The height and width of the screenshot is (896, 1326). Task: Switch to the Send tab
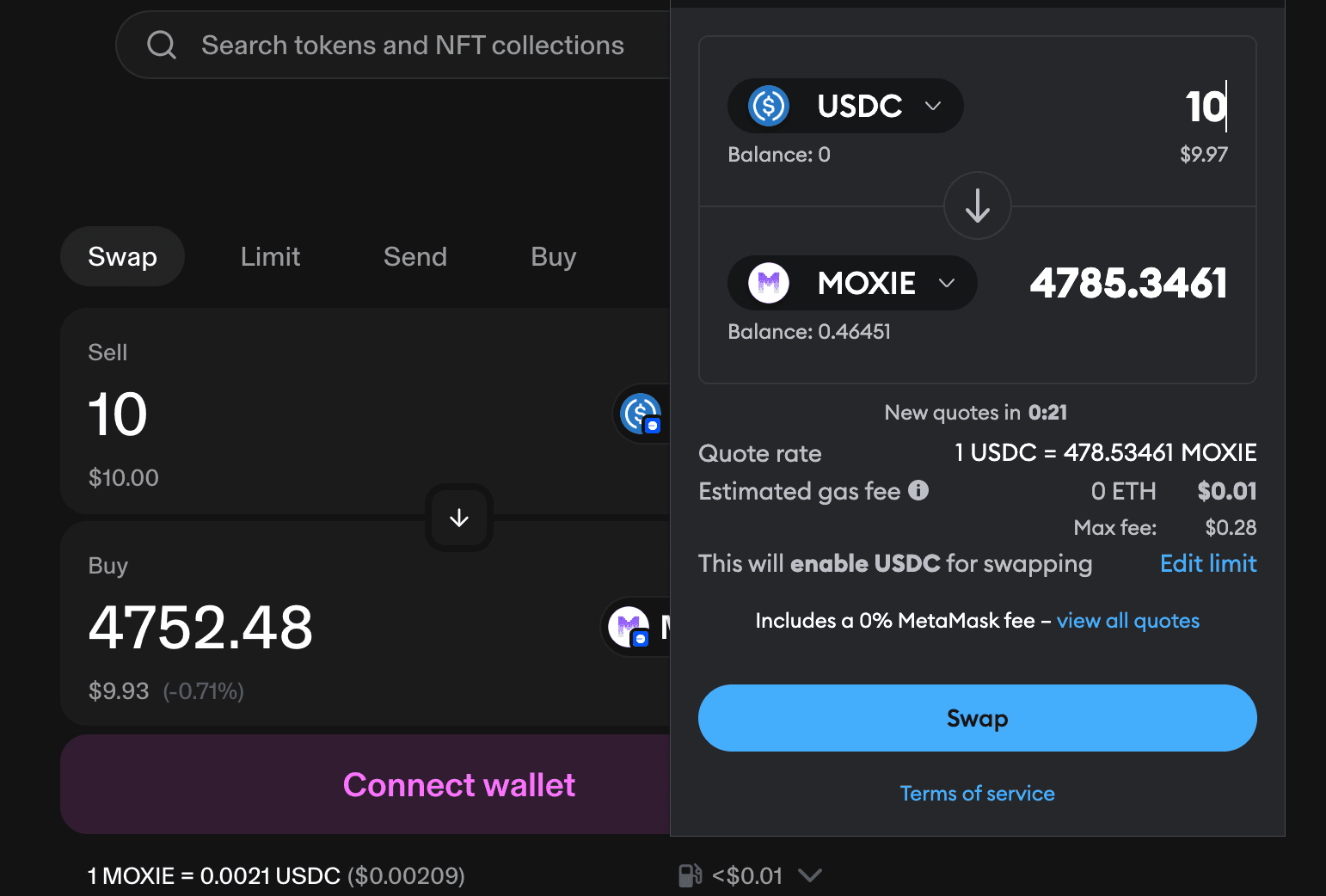(414, 256)
